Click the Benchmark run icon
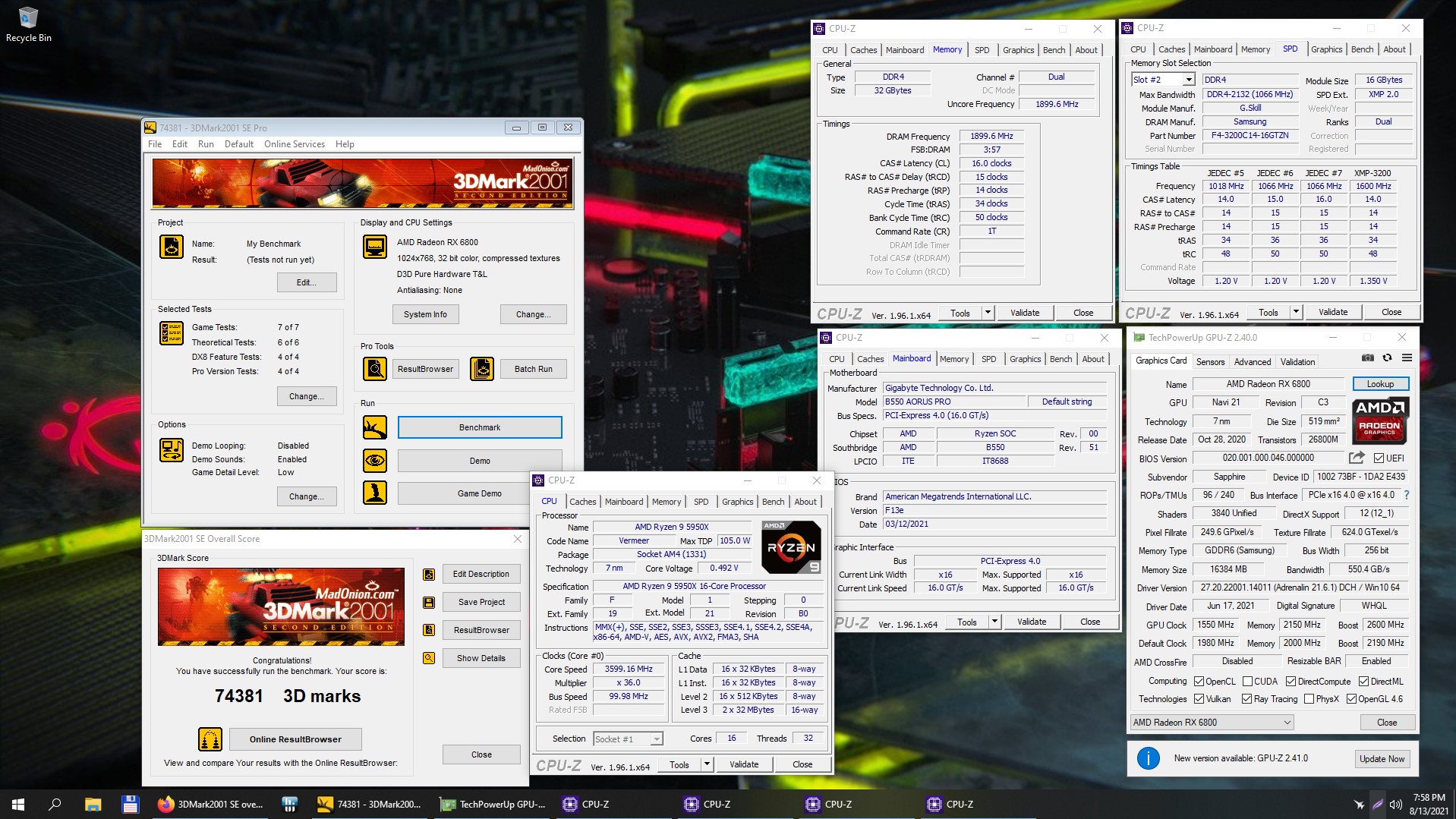The image size is (1456, 819). [375, 427]
